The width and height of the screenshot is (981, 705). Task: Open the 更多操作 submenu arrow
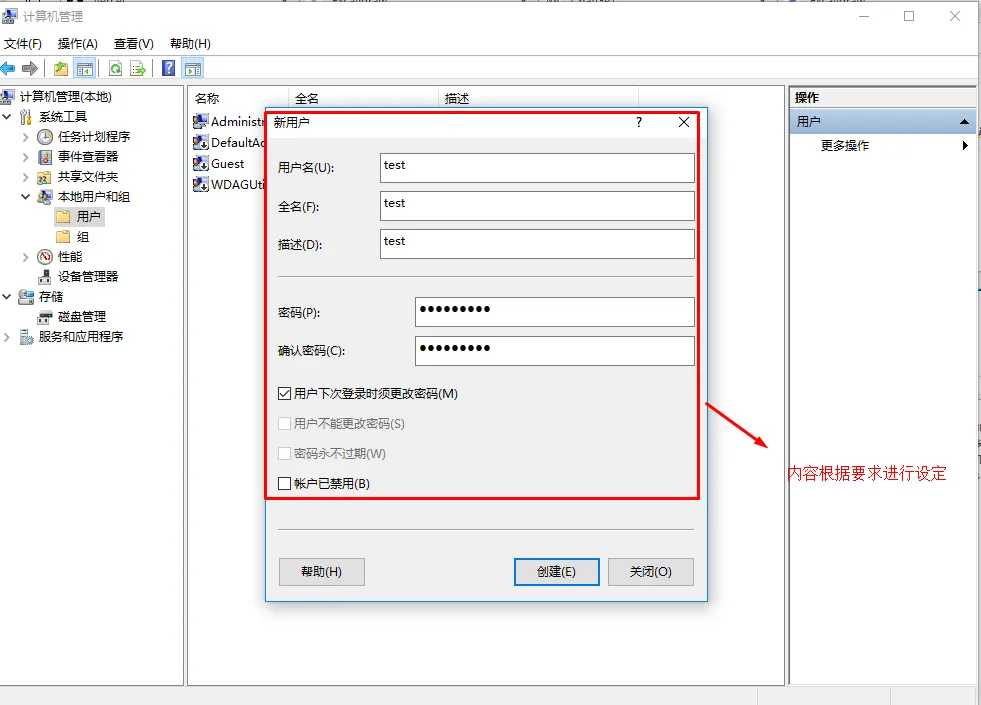pyautogui.click(x=965, y=145)
